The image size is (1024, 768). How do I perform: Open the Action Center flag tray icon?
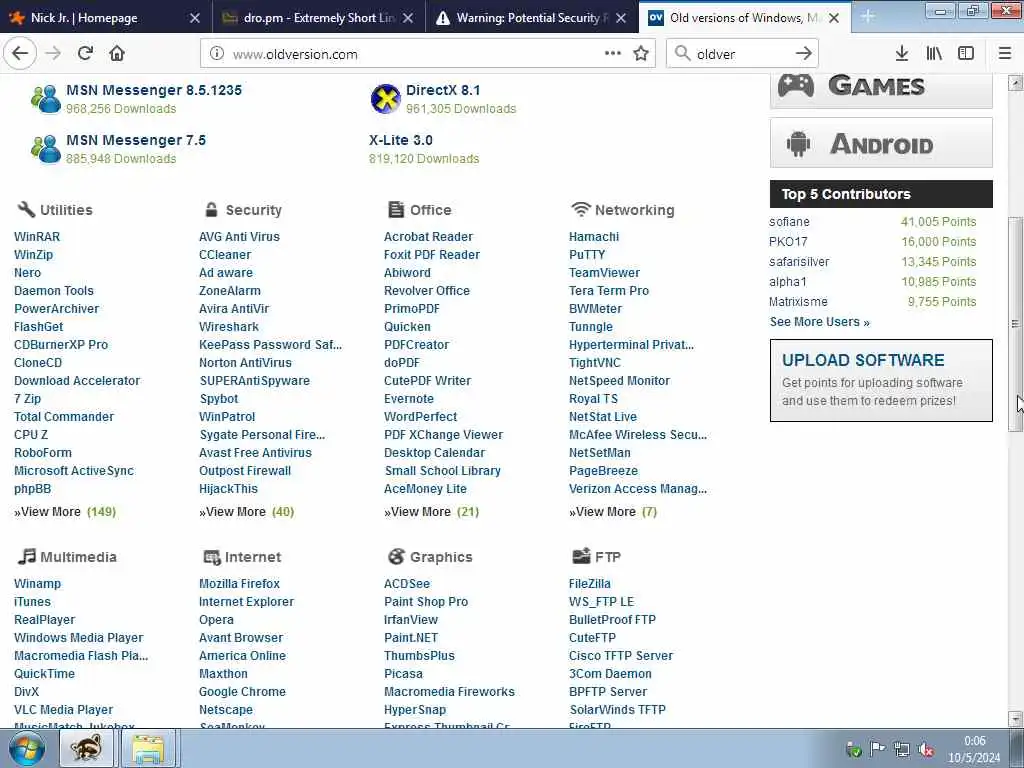(x=878, y=749)
